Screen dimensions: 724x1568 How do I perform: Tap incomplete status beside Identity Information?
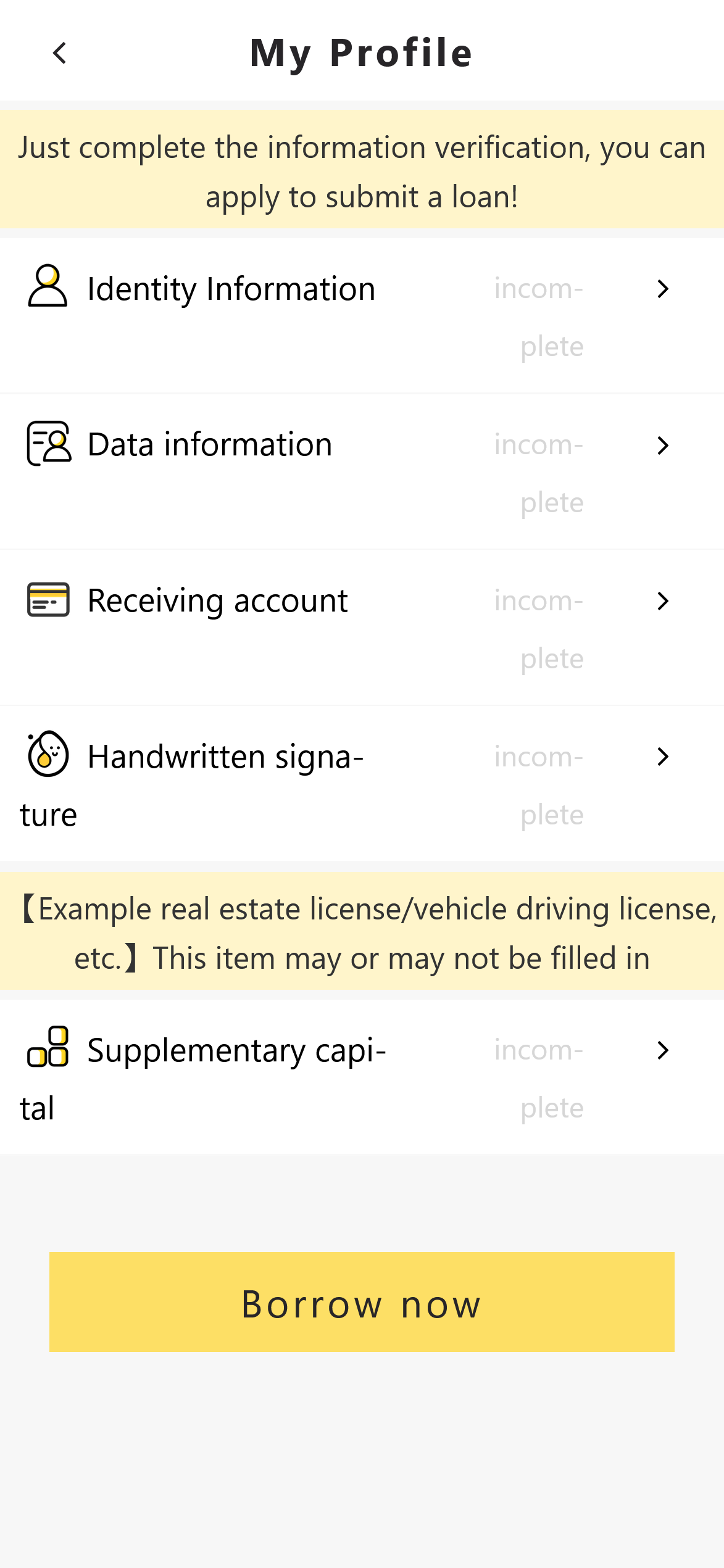point(539,317)
